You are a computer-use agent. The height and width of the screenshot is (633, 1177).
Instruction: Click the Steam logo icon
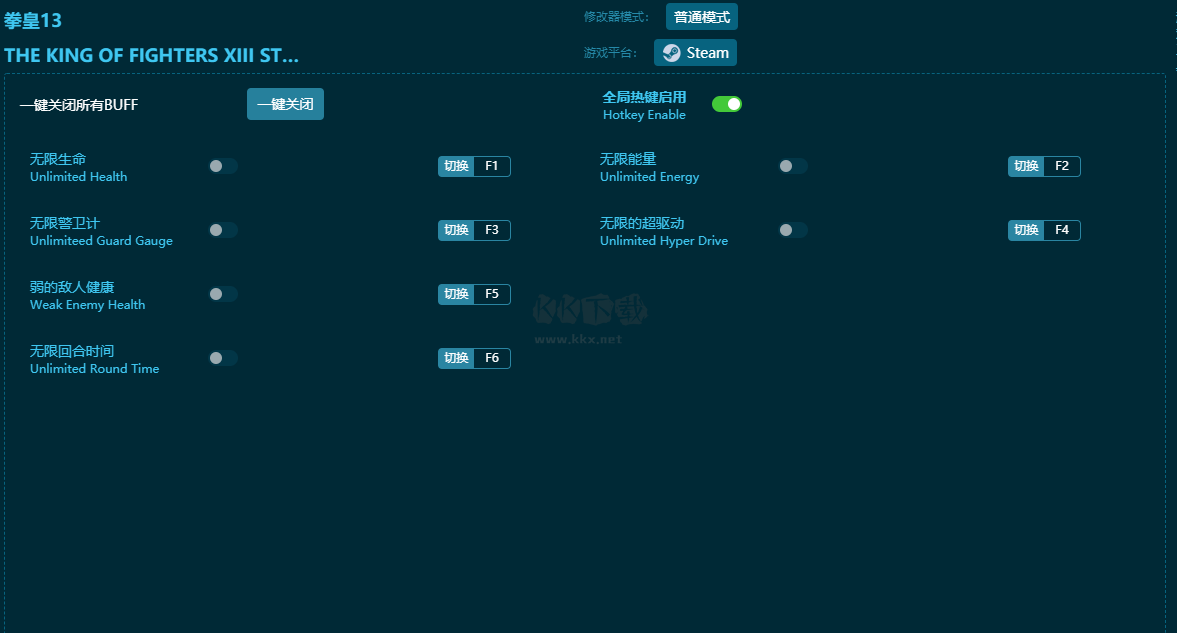point(672,53)
